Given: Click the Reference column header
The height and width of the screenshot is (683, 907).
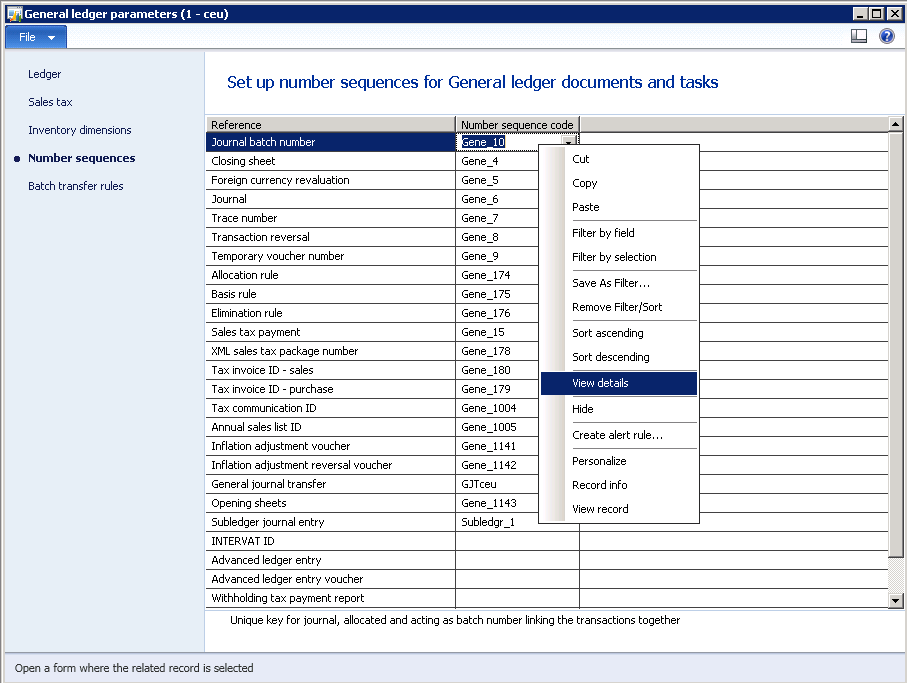Looking at the screenshot, I should pyautogui.click(x=330, y=125).
